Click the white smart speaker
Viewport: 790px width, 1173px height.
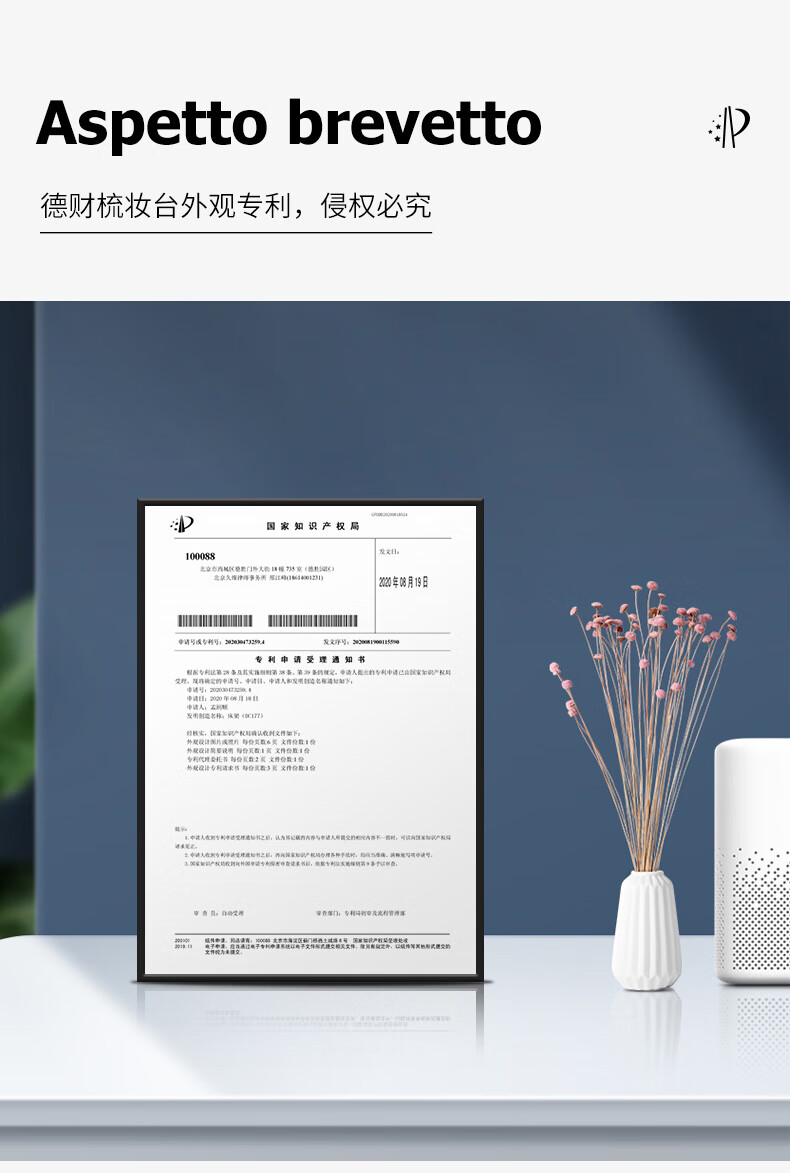click(x=753, y=860)
